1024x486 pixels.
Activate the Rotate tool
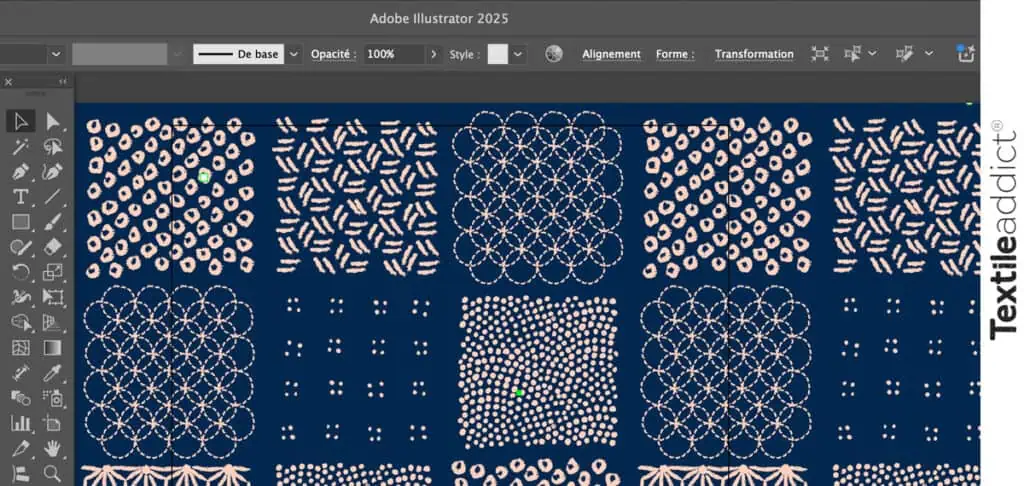(21, 272)
